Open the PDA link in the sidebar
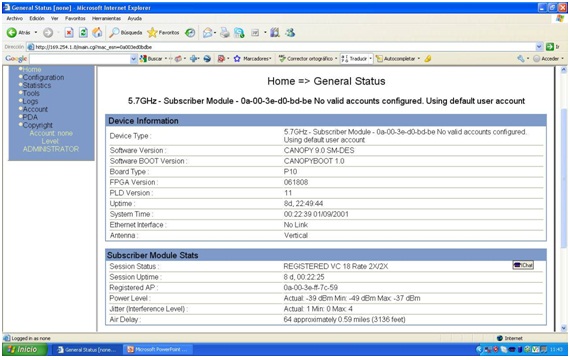The width and height of the screenshot is (570, 360). (30, 117)
